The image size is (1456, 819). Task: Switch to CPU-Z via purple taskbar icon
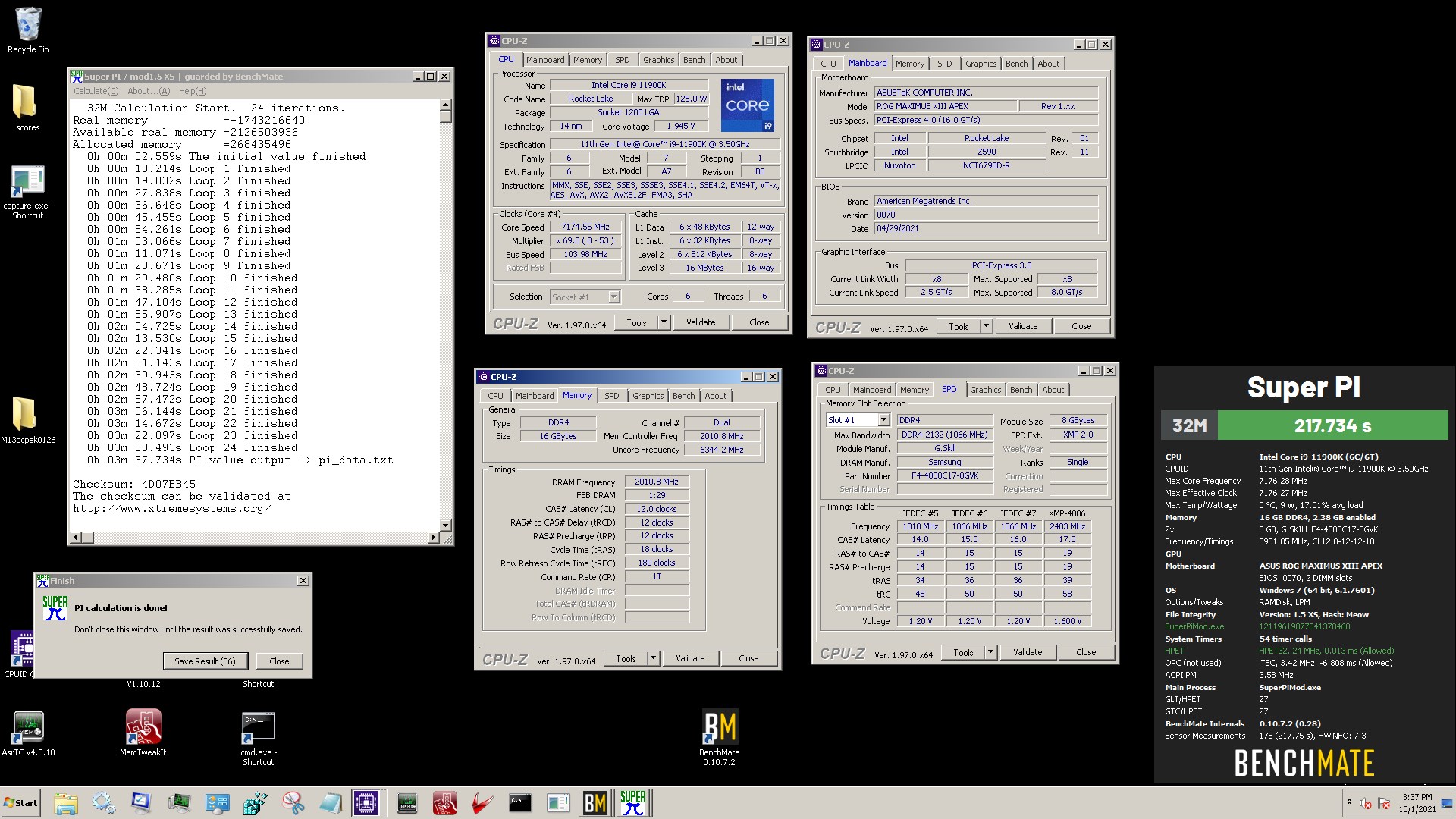366,803
